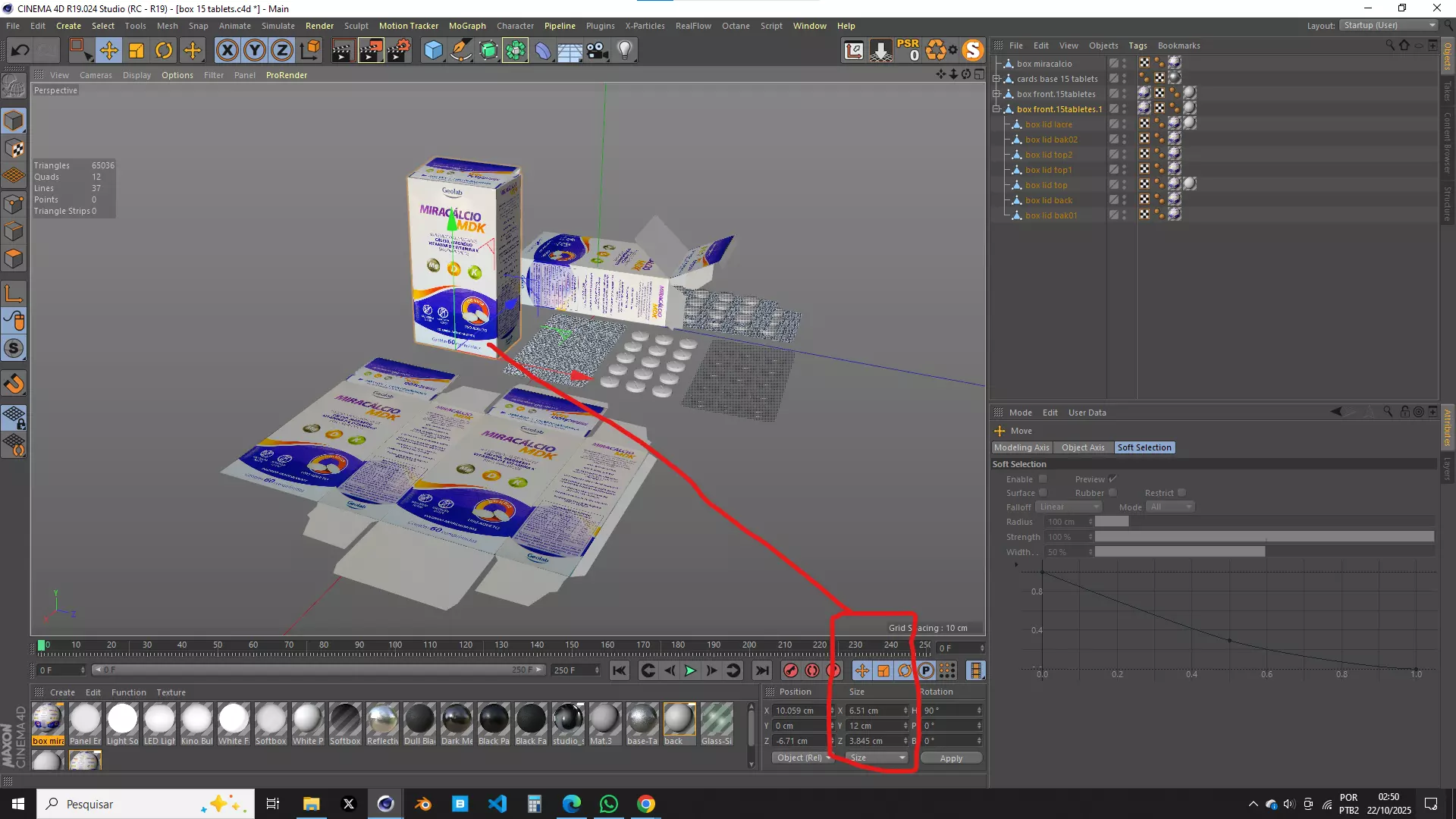
Task: Click the orange S plugin icon
Action: point(972,51)
